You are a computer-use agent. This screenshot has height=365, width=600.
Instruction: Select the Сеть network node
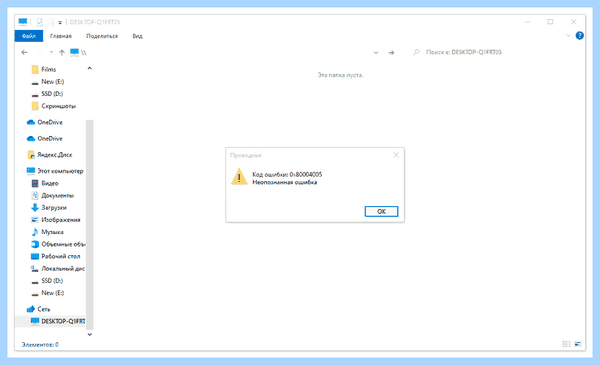pyautogui.click(x=43, y=309)
